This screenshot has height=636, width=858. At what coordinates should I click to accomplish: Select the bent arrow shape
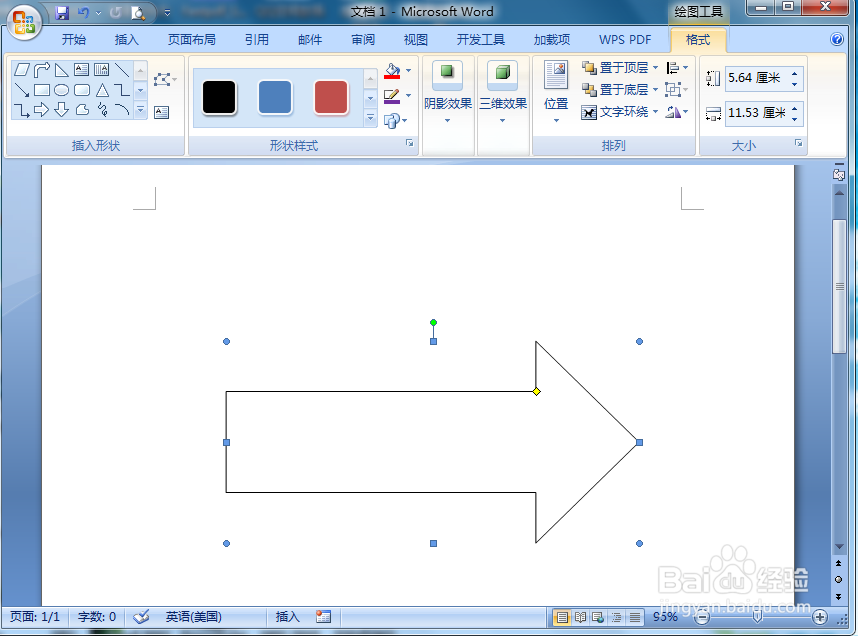(x=42, y=70)
